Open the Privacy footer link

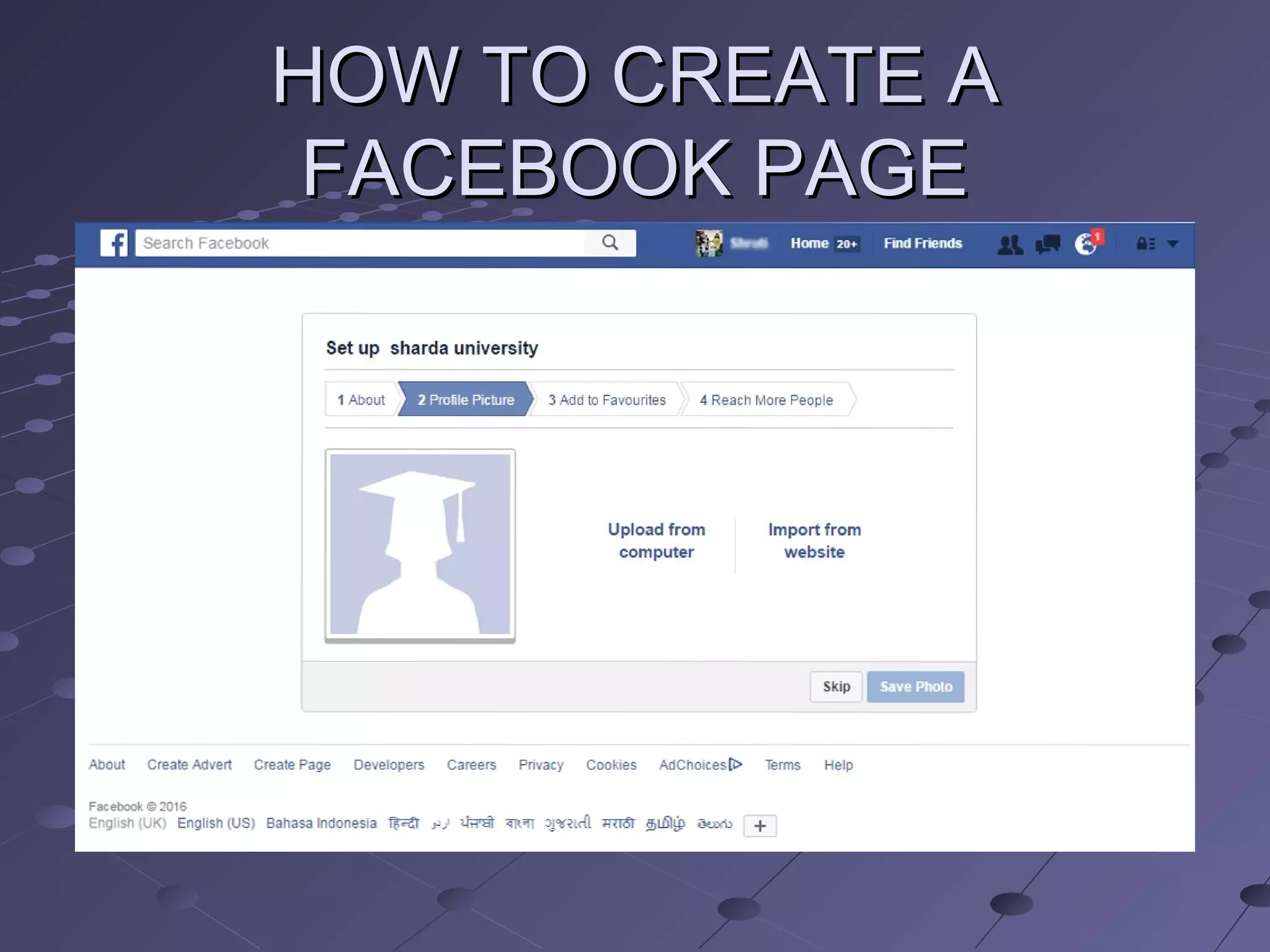(x=541, y=765)
